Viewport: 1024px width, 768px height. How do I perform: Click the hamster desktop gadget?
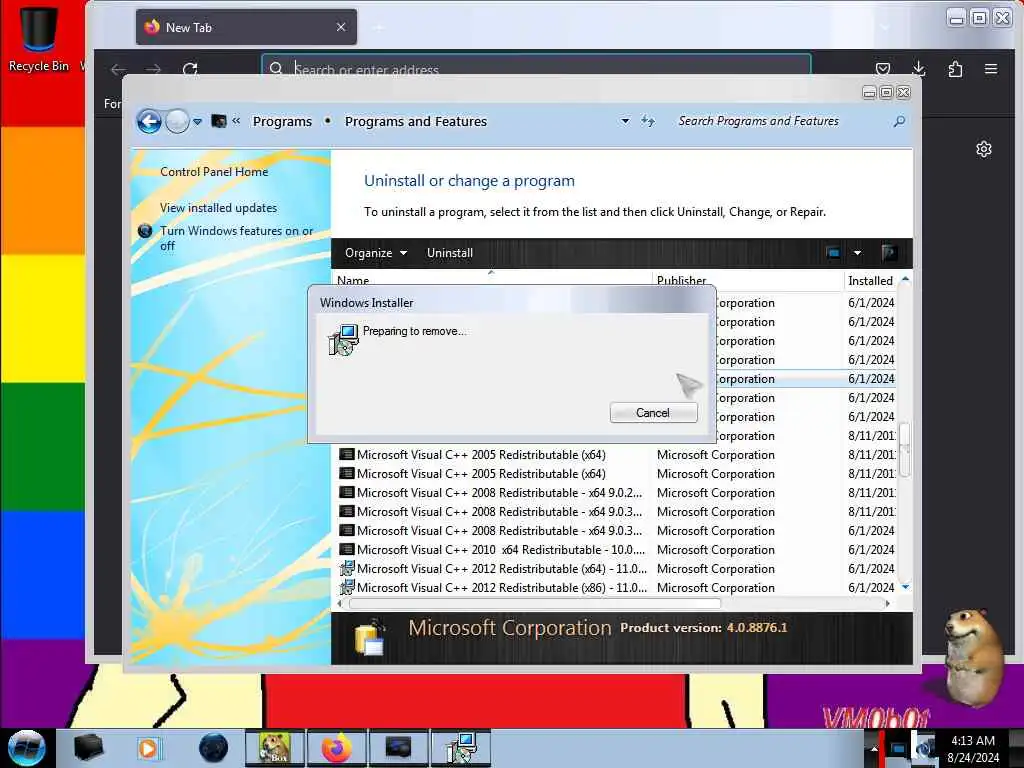(x=973, y=658)
